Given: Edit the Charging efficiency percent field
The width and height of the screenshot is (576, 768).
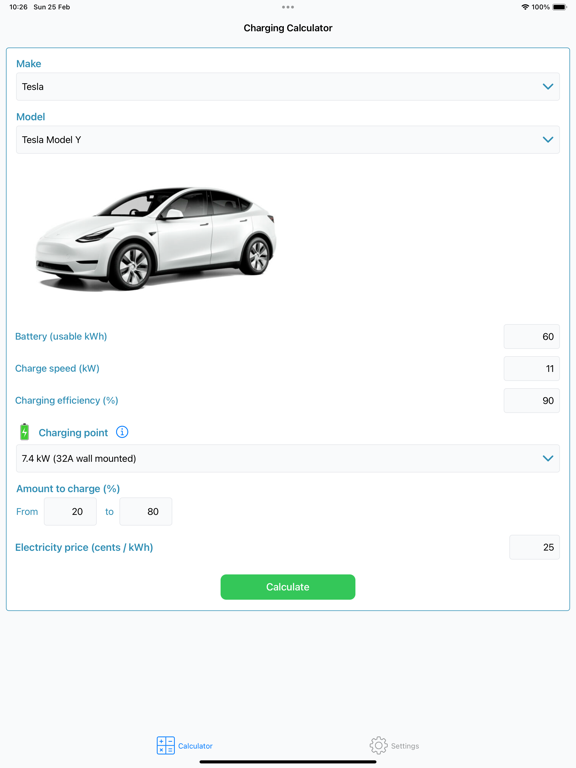Looking at the screenshot, I should 531,401.
